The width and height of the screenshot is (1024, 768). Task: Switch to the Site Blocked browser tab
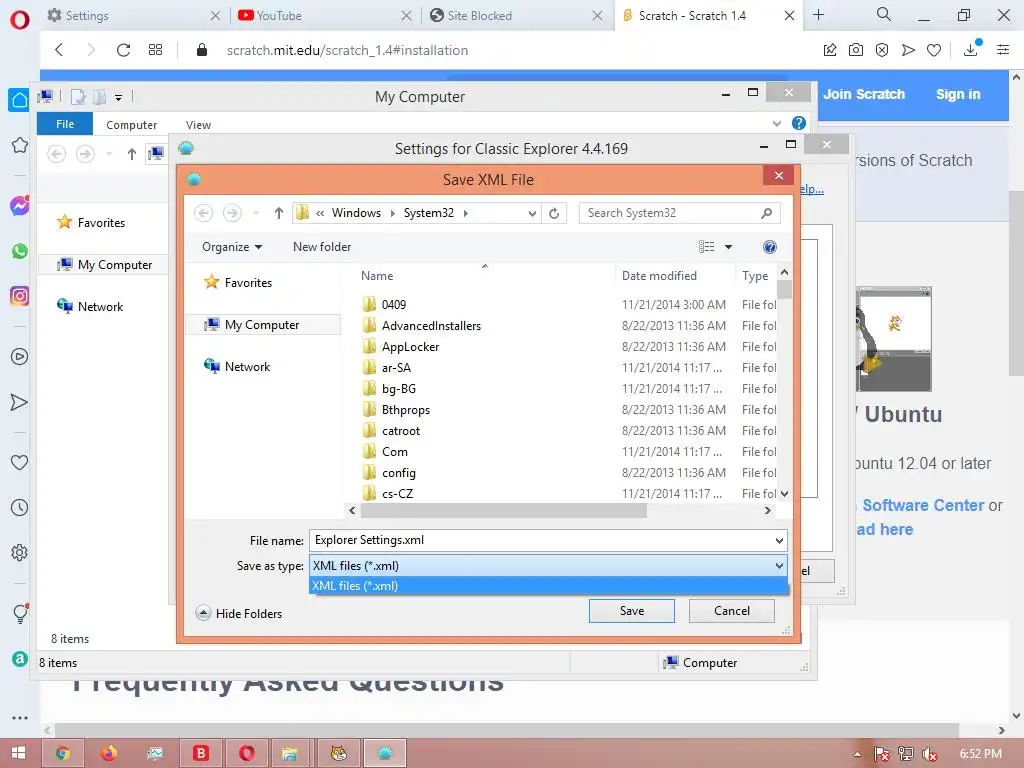coord(515,16)
